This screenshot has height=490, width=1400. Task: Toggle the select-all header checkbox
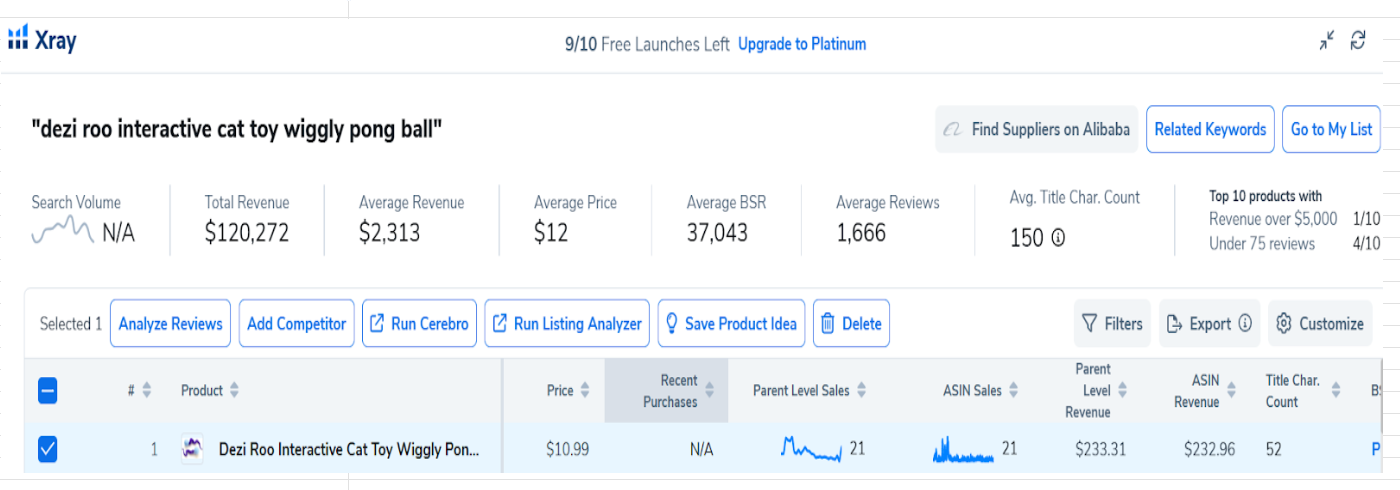pyautogui.click(x=47, y=391)
